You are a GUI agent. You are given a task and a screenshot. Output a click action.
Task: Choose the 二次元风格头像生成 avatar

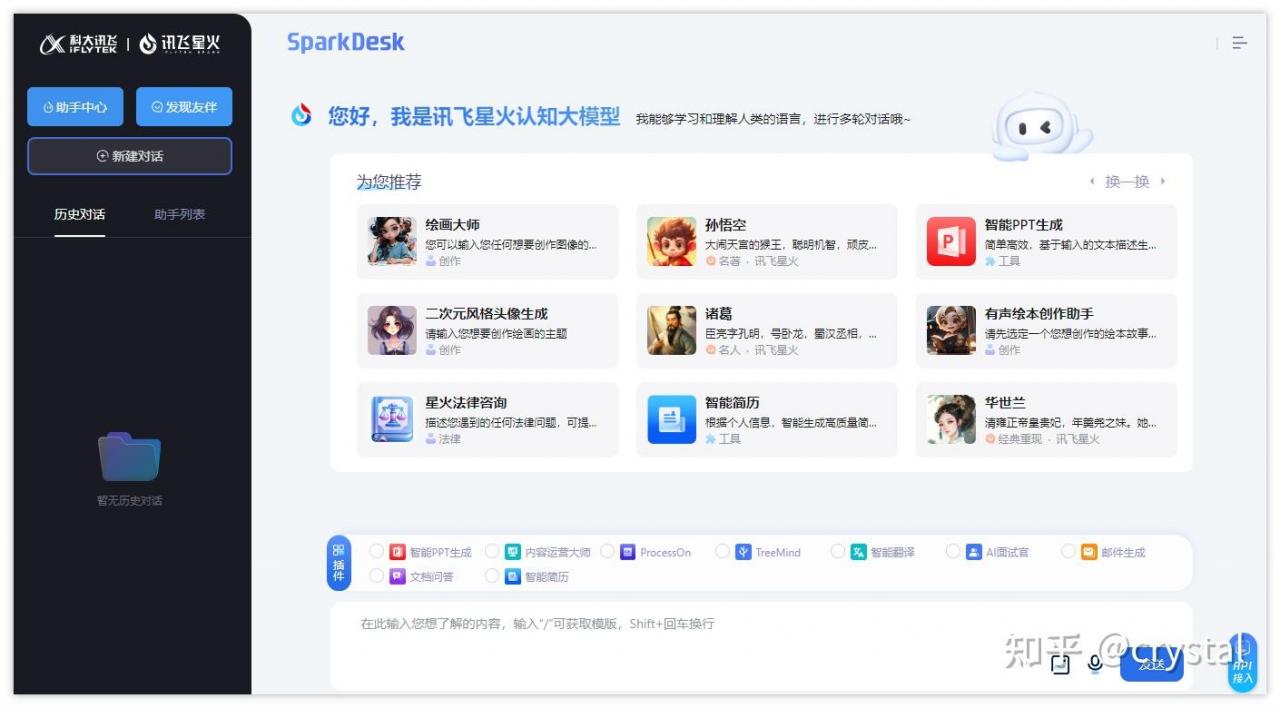coord(392,330)
